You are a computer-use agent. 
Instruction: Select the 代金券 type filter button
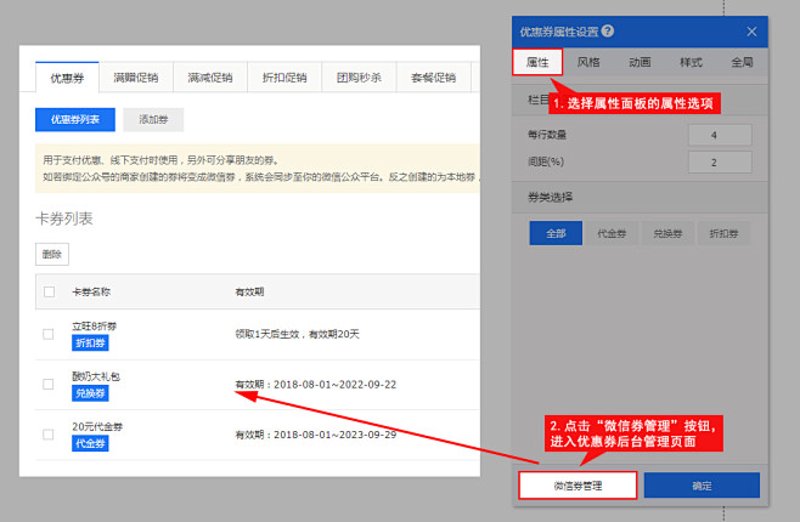point(611,233)
